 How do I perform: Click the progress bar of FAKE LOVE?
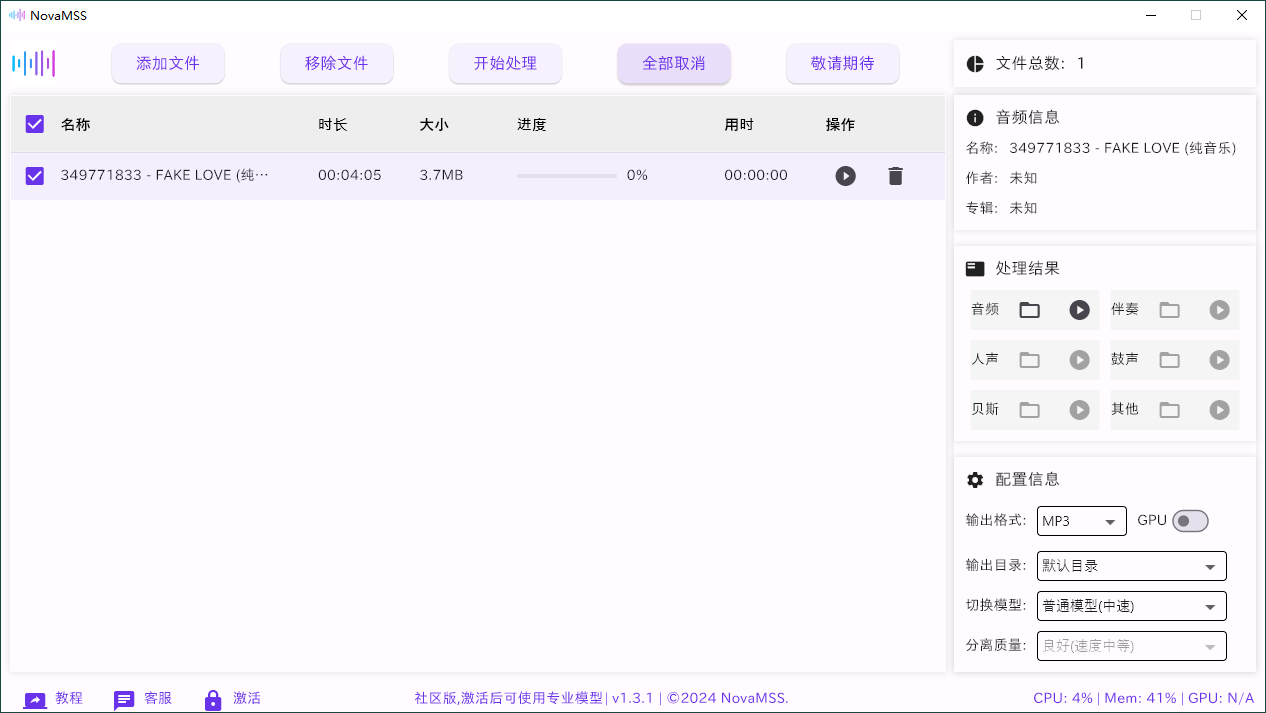566,175
